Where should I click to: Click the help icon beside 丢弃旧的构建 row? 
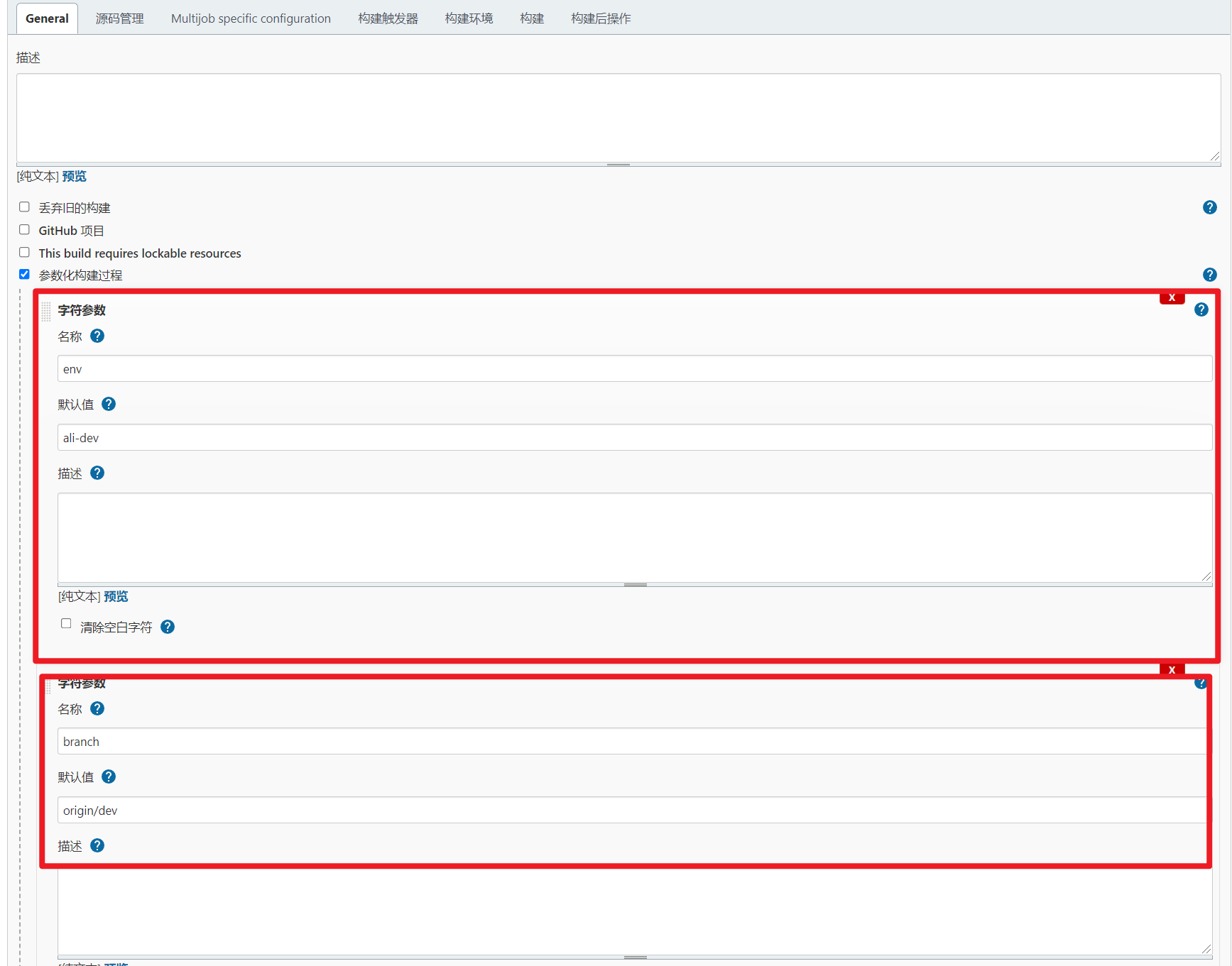[1210, 207]
